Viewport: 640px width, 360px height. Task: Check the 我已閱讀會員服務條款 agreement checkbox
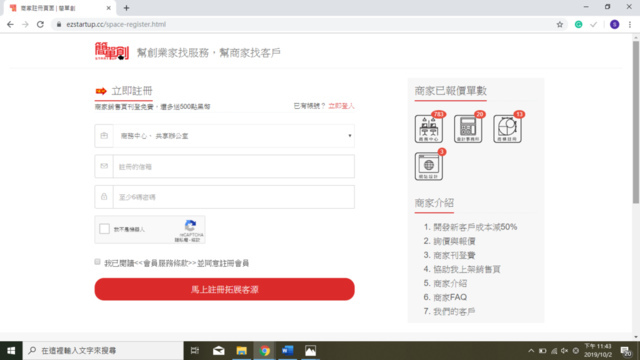(x=97, y=262)
